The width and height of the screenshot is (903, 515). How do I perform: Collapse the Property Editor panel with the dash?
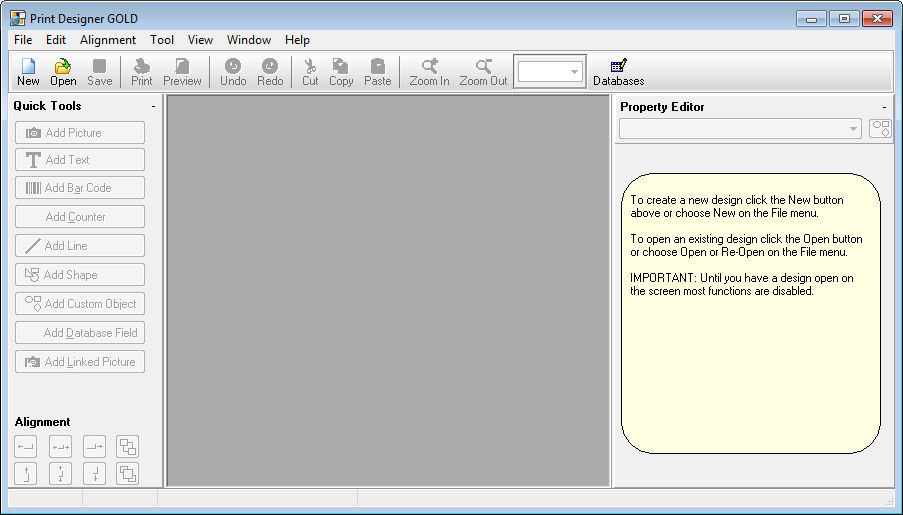tap(884, 107)
